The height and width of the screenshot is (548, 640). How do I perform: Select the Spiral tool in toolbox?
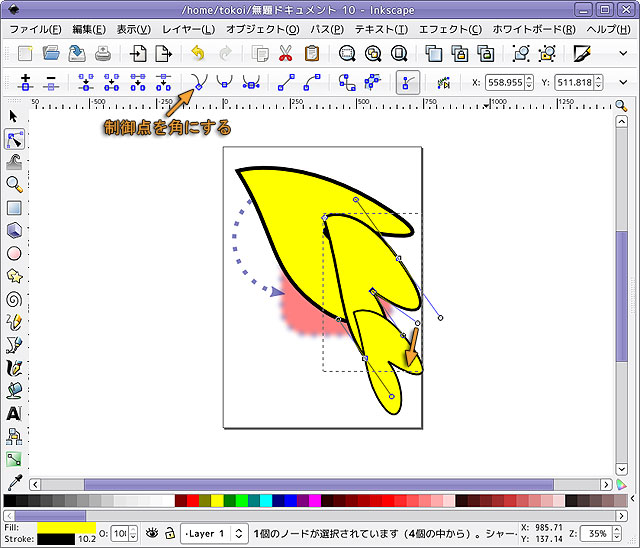coord(14,298)
